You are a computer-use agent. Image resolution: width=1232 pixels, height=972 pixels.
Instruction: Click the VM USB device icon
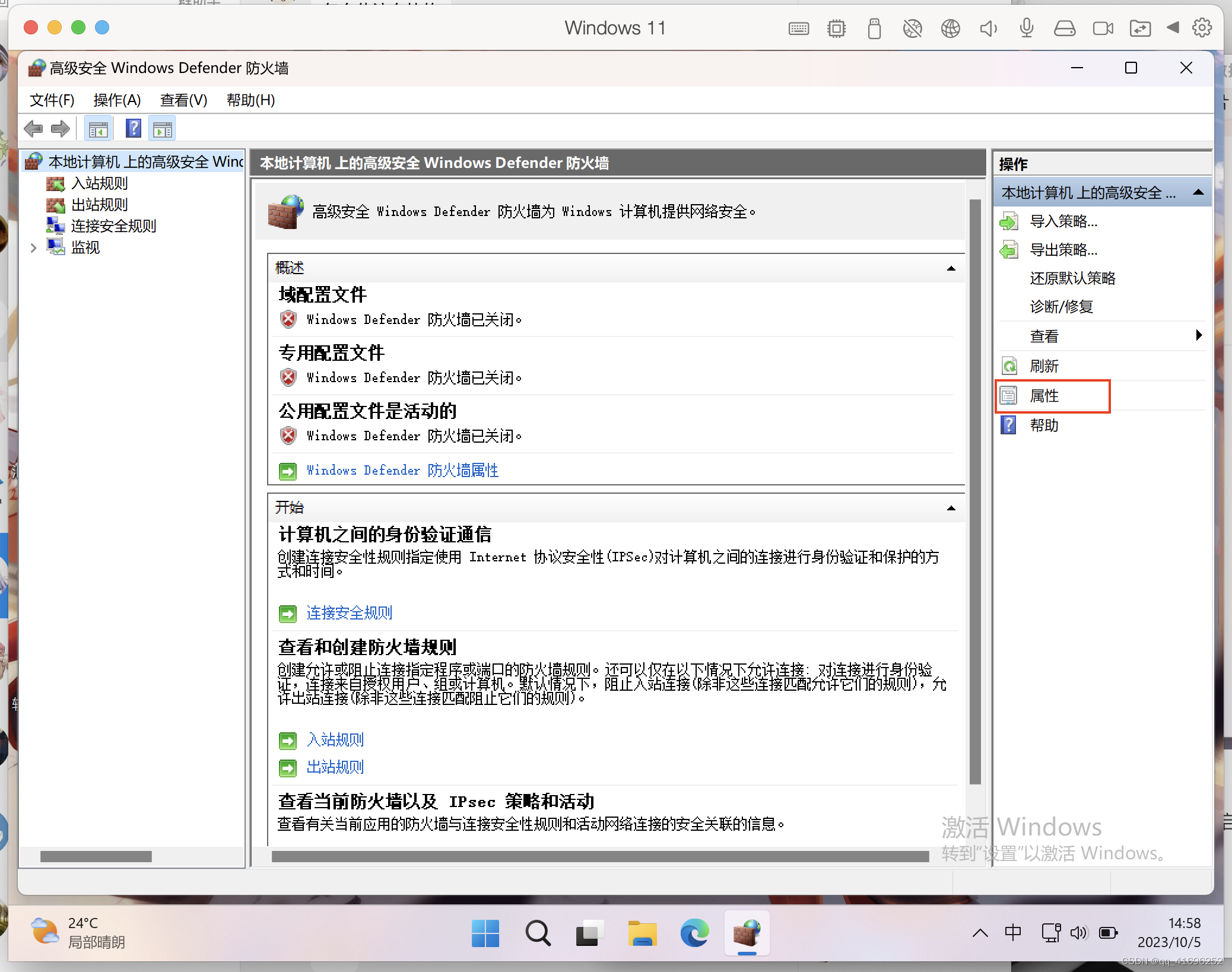(874, 28)
